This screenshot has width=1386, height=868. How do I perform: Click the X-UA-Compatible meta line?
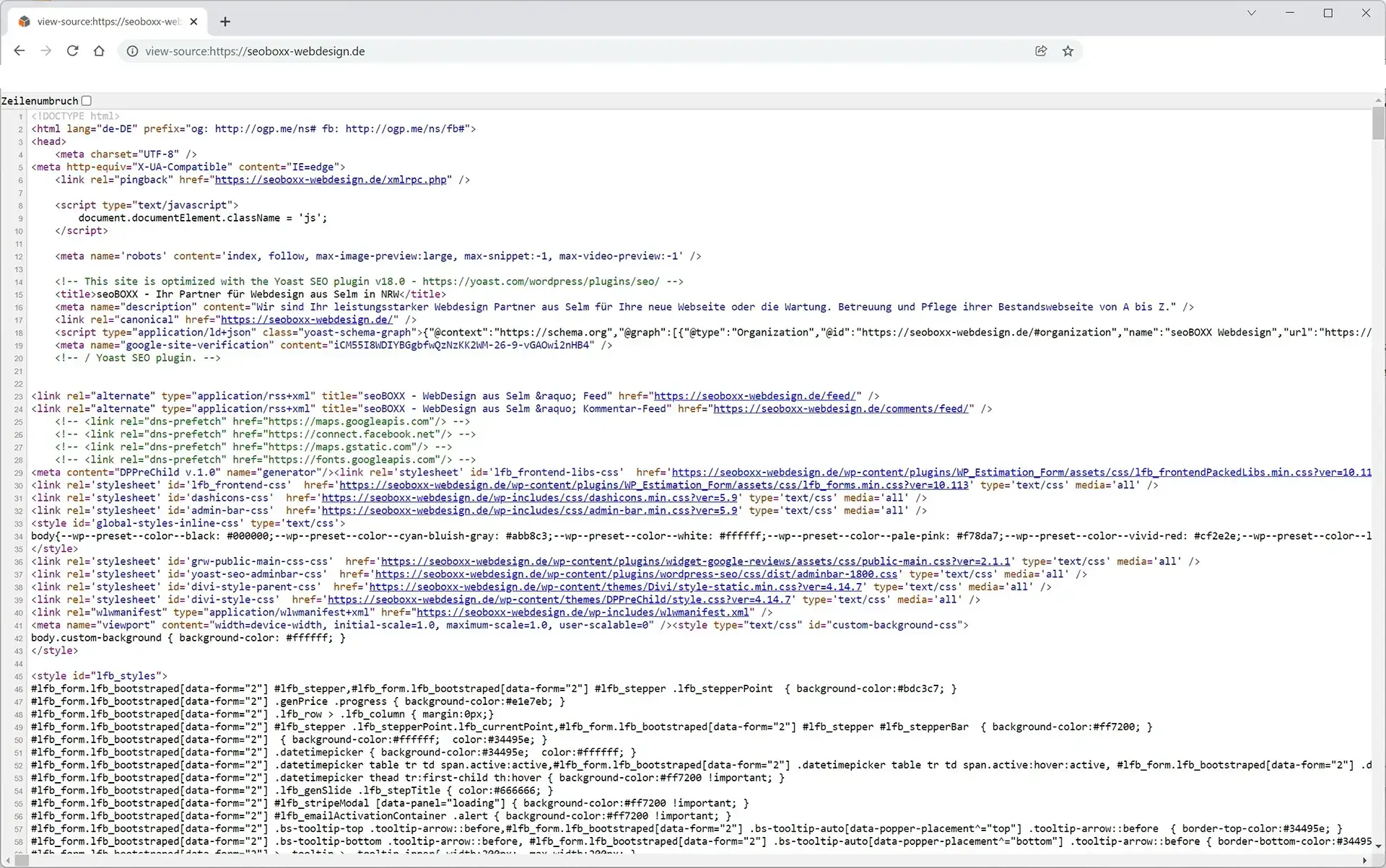pos(188,167)
